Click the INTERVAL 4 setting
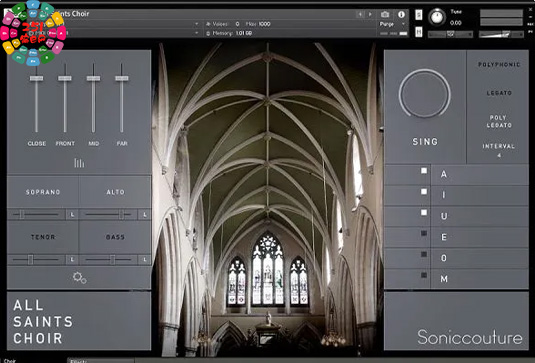 [x=498, y=150]
